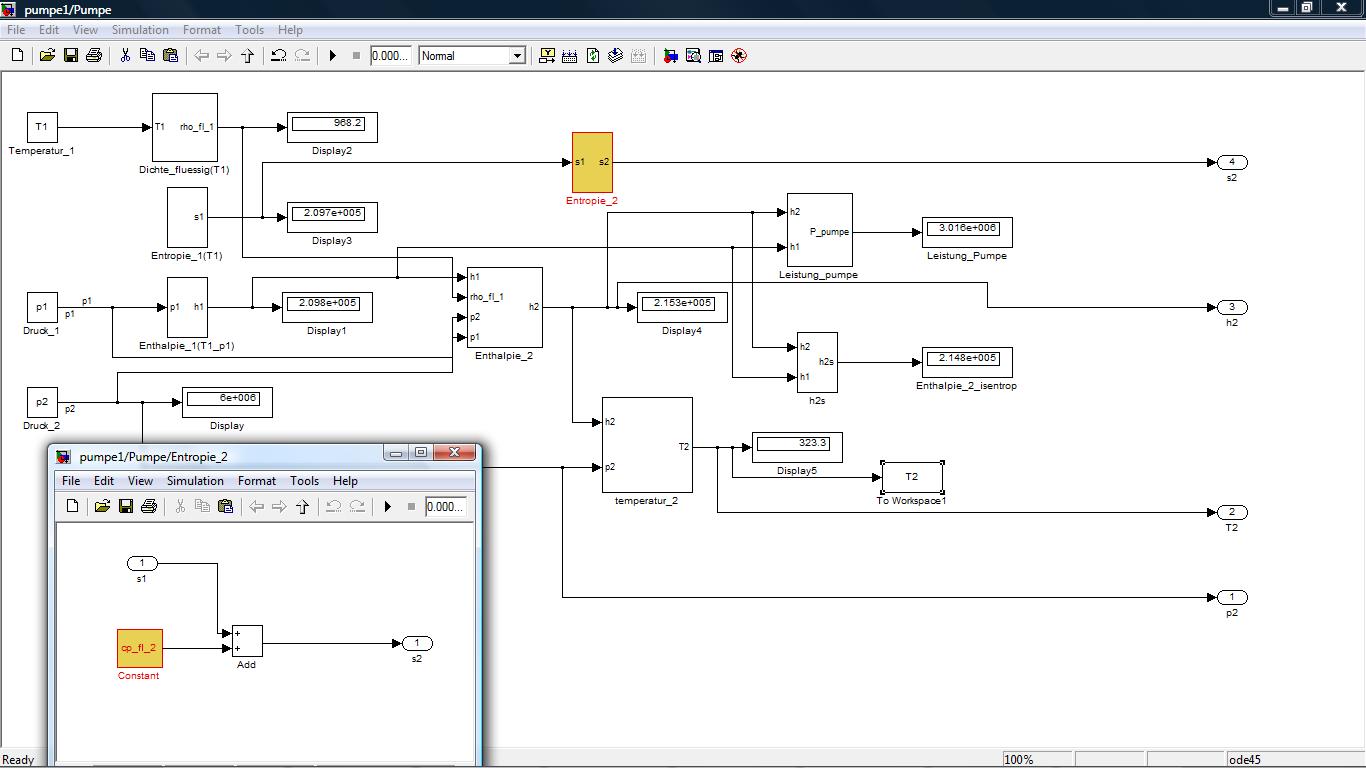The image size is (1366, 768).
Task: Click Save icon in main Pumpe toolbar
Action: tap(71, 56)
